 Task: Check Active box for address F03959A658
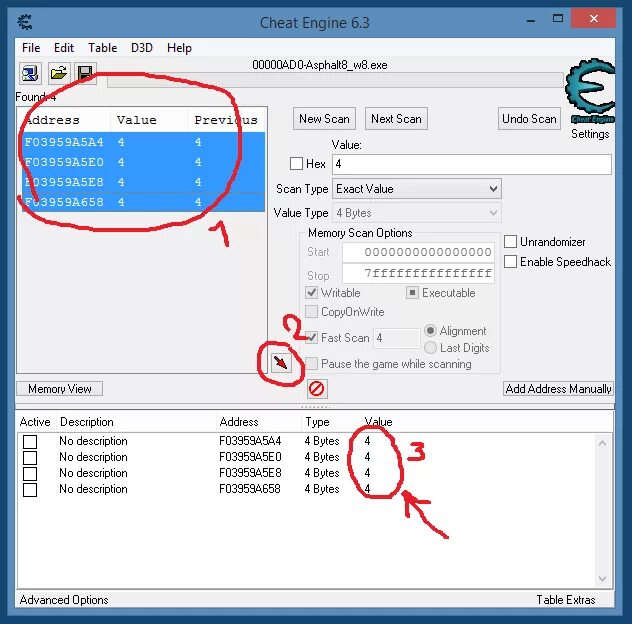click(x=30, y=490)
